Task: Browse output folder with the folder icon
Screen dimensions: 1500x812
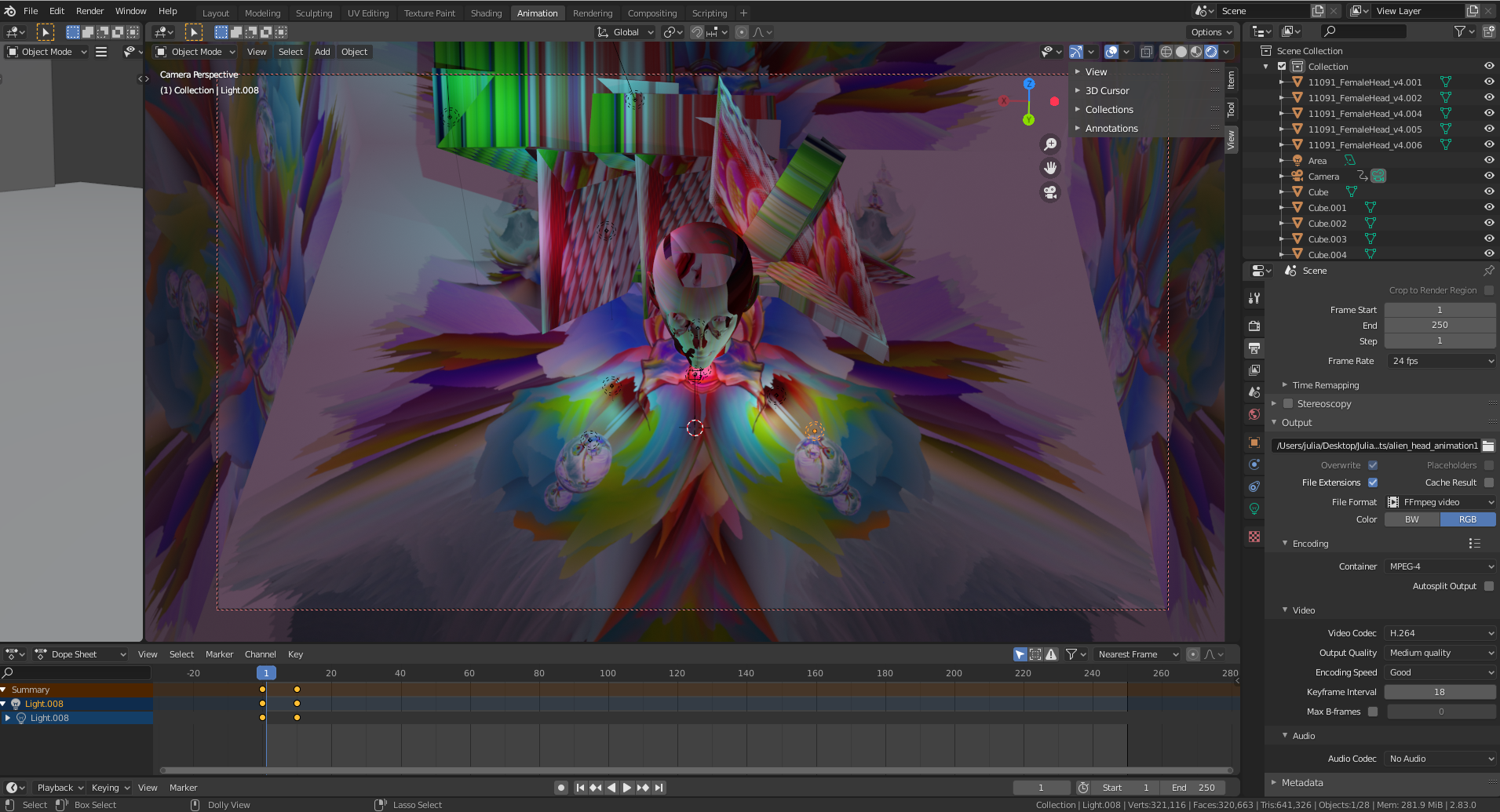Action: click(x=1488, y=446)
